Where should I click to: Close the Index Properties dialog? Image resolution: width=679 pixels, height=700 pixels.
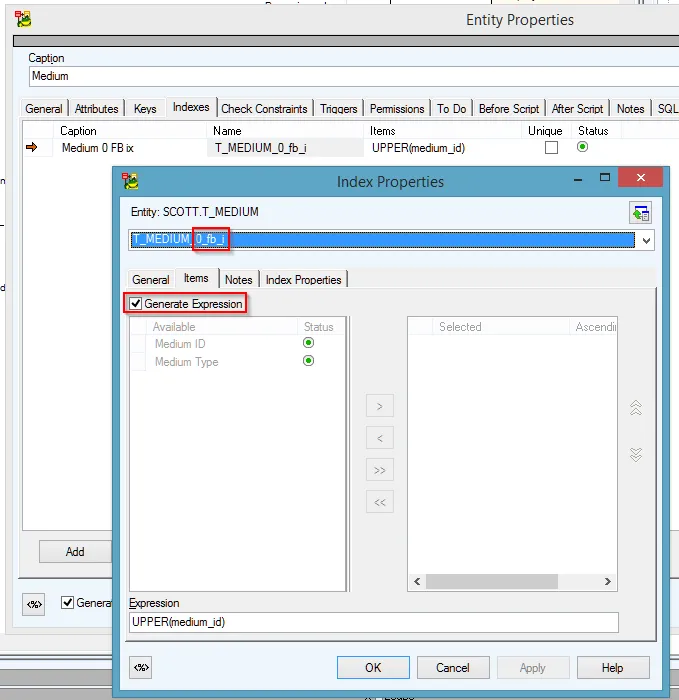click(641, 178)
